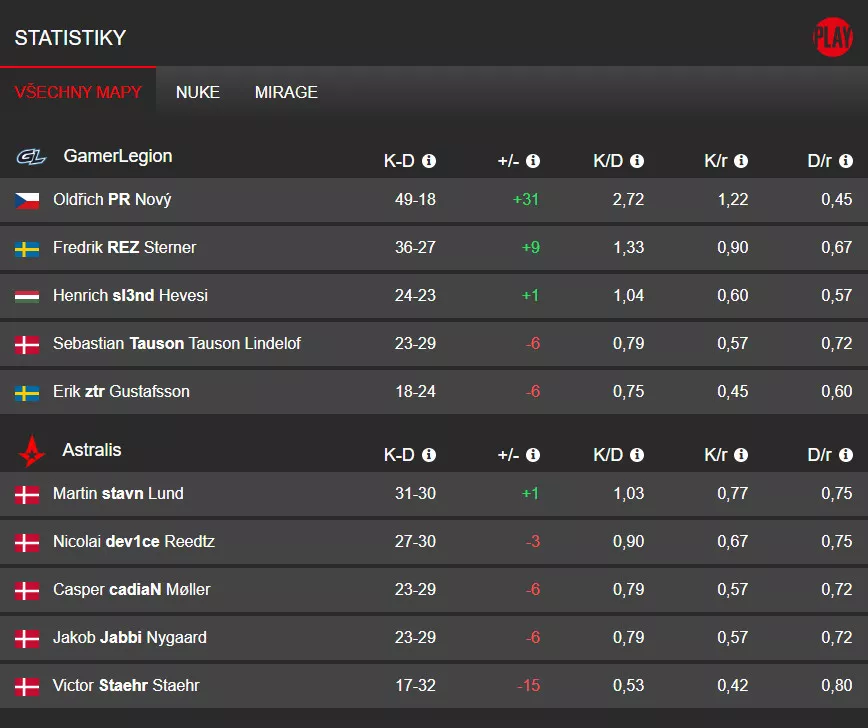Click the Danish flag beside Victor Staehr Staehr
The image size is (868, 728).
click(27, 686)
